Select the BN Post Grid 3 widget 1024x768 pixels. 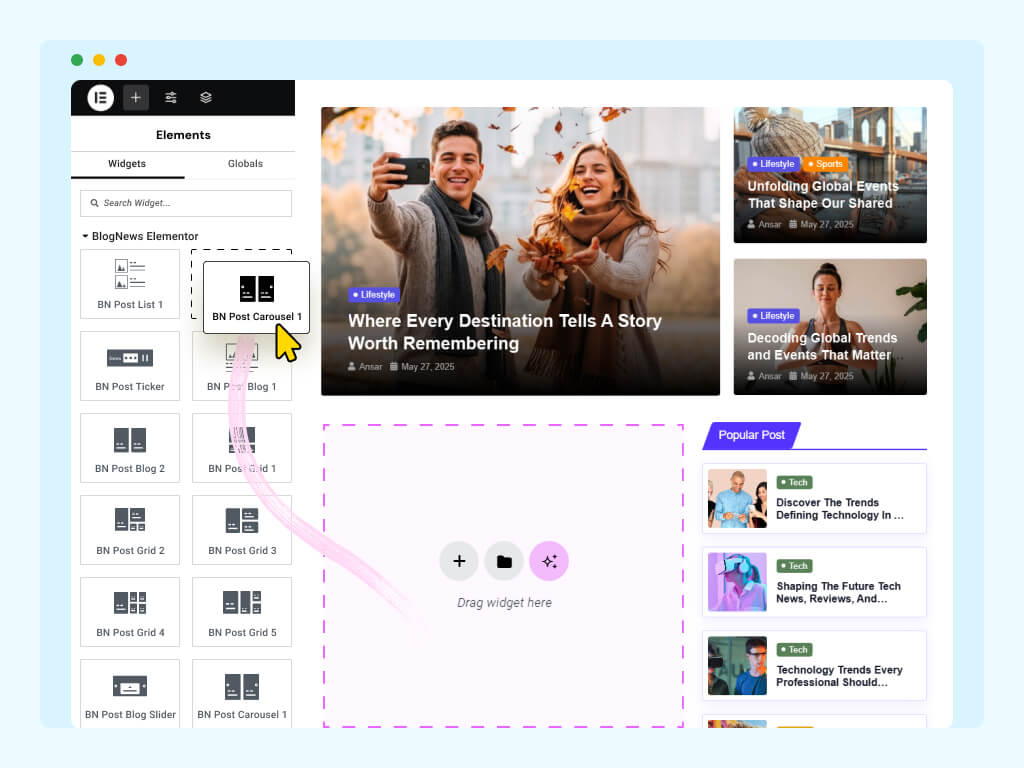click(x=241, y=529)
